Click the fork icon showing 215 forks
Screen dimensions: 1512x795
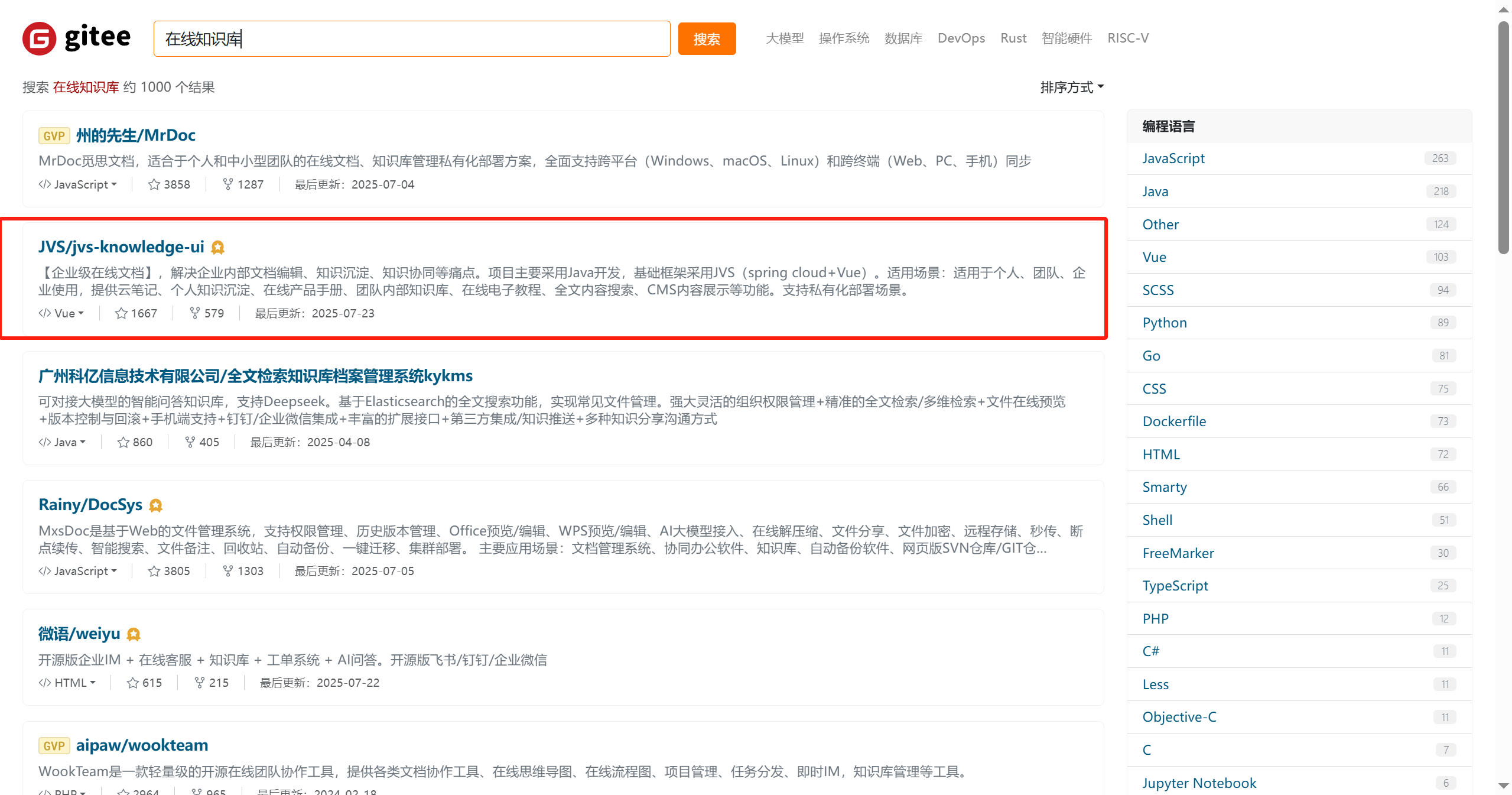click(199, 683)
